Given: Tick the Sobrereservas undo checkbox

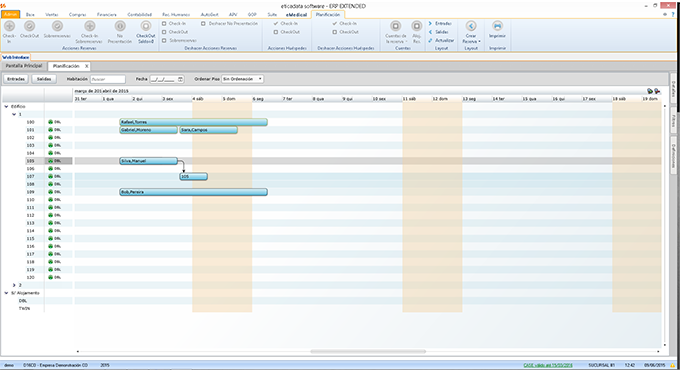Looking at the screenshot, I should tap(164, 40).
